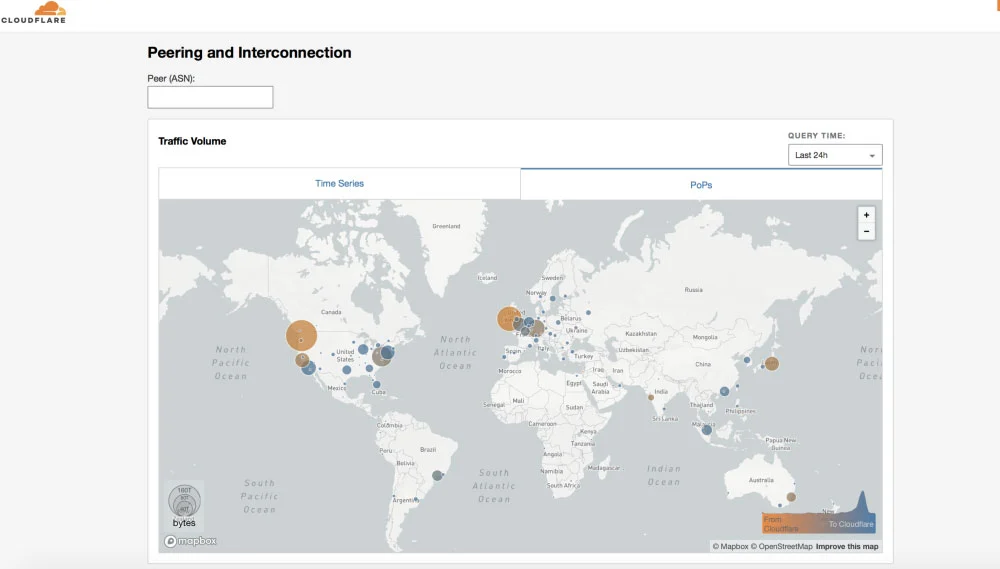Select the PoPs tab
This screenshot has width=1000, height=569.
(x=701, y=185)
